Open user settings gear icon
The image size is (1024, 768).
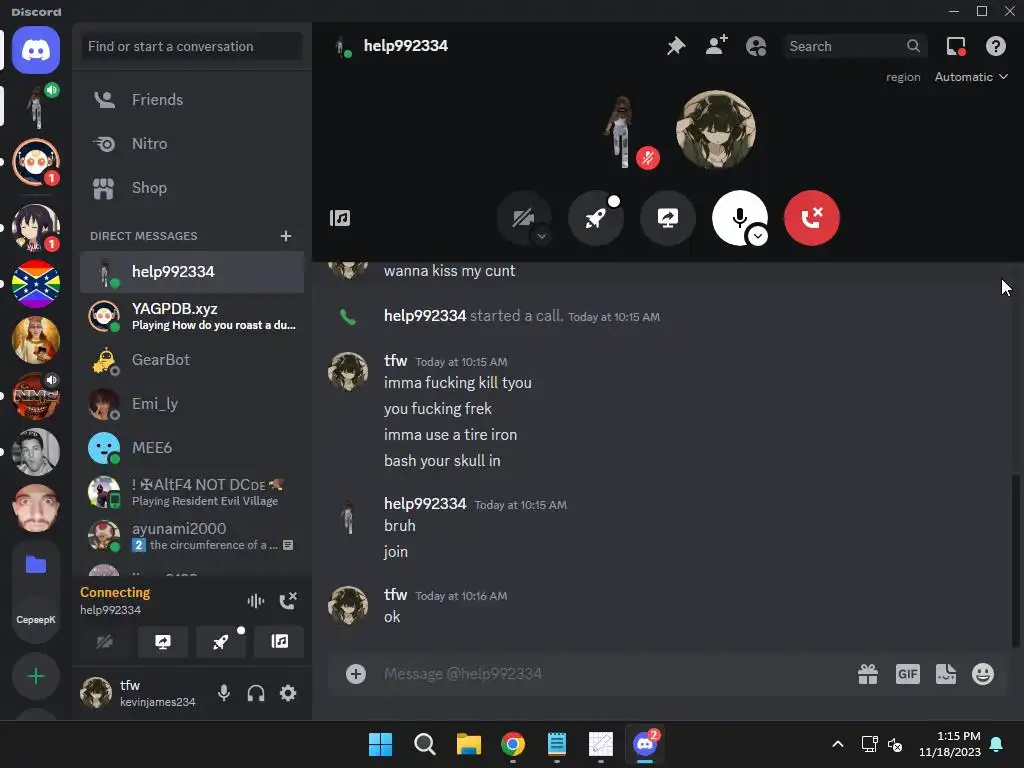[x=288, y=693]
